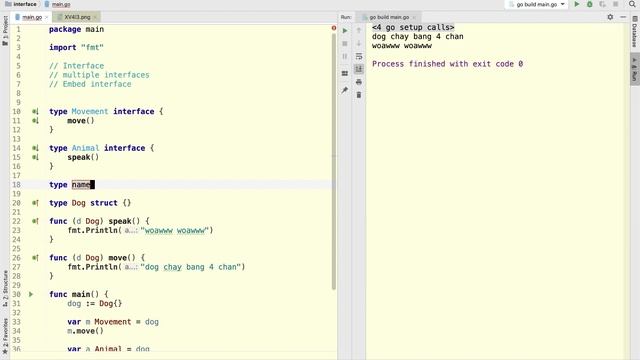Screen dimensions: 640x360
Task: Go down the stack trace arrow
Action: [359, 43]
